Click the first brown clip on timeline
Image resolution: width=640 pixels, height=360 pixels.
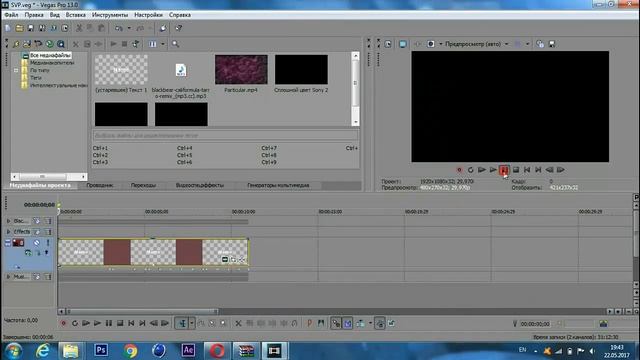117,252
